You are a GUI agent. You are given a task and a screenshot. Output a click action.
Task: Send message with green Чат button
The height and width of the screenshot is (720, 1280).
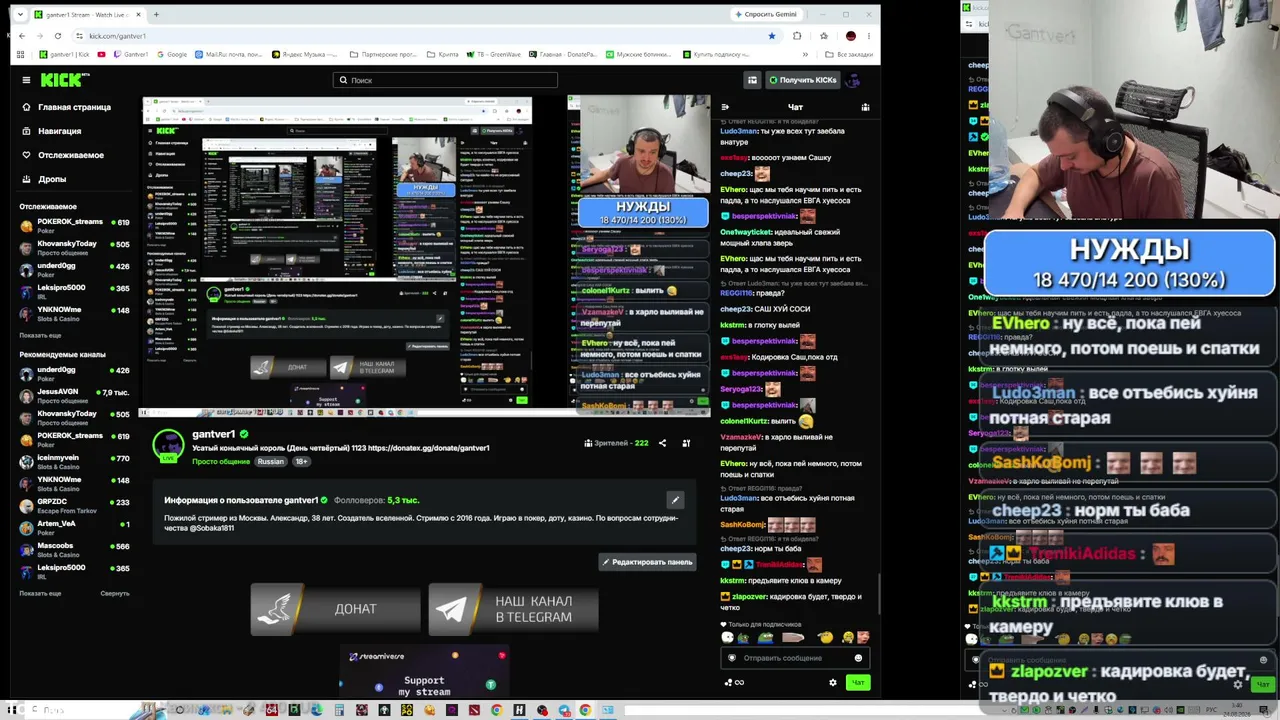tap(858, 682)
